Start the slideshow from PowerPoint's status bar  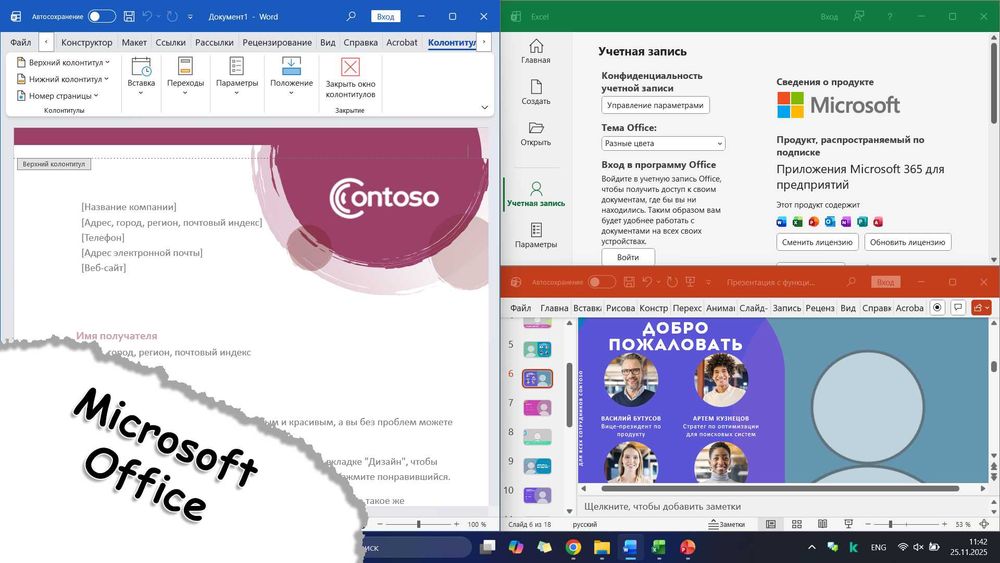(848, 524)
